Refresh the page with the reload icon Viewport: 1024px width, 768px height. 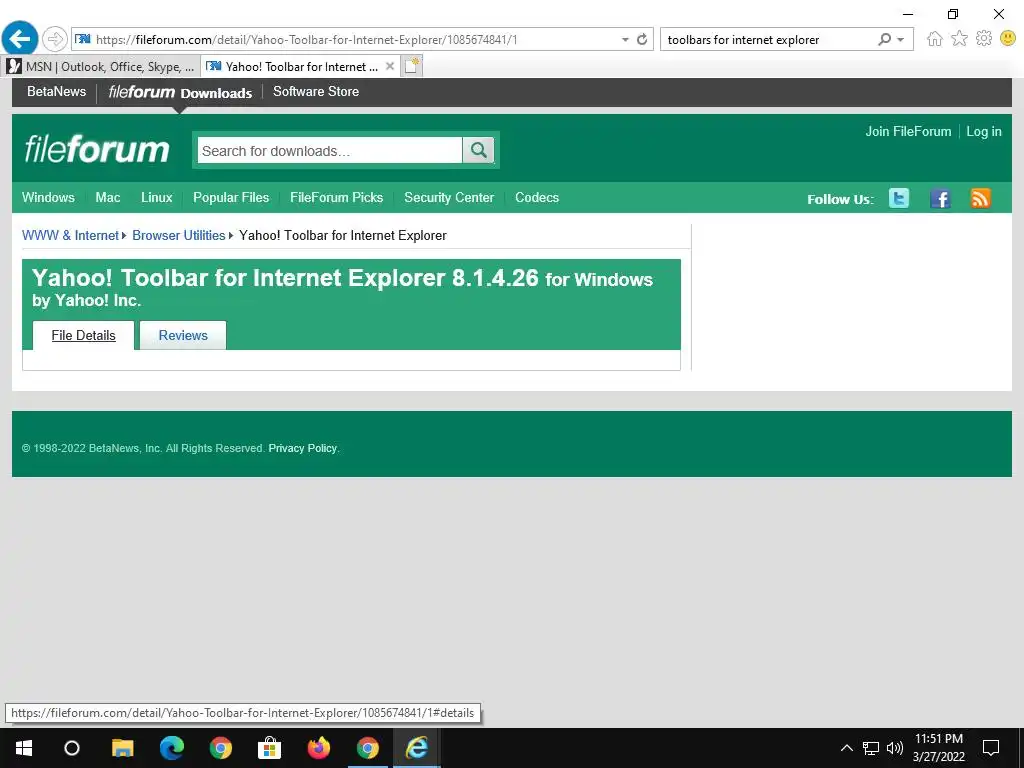click(x=642, y=39)
